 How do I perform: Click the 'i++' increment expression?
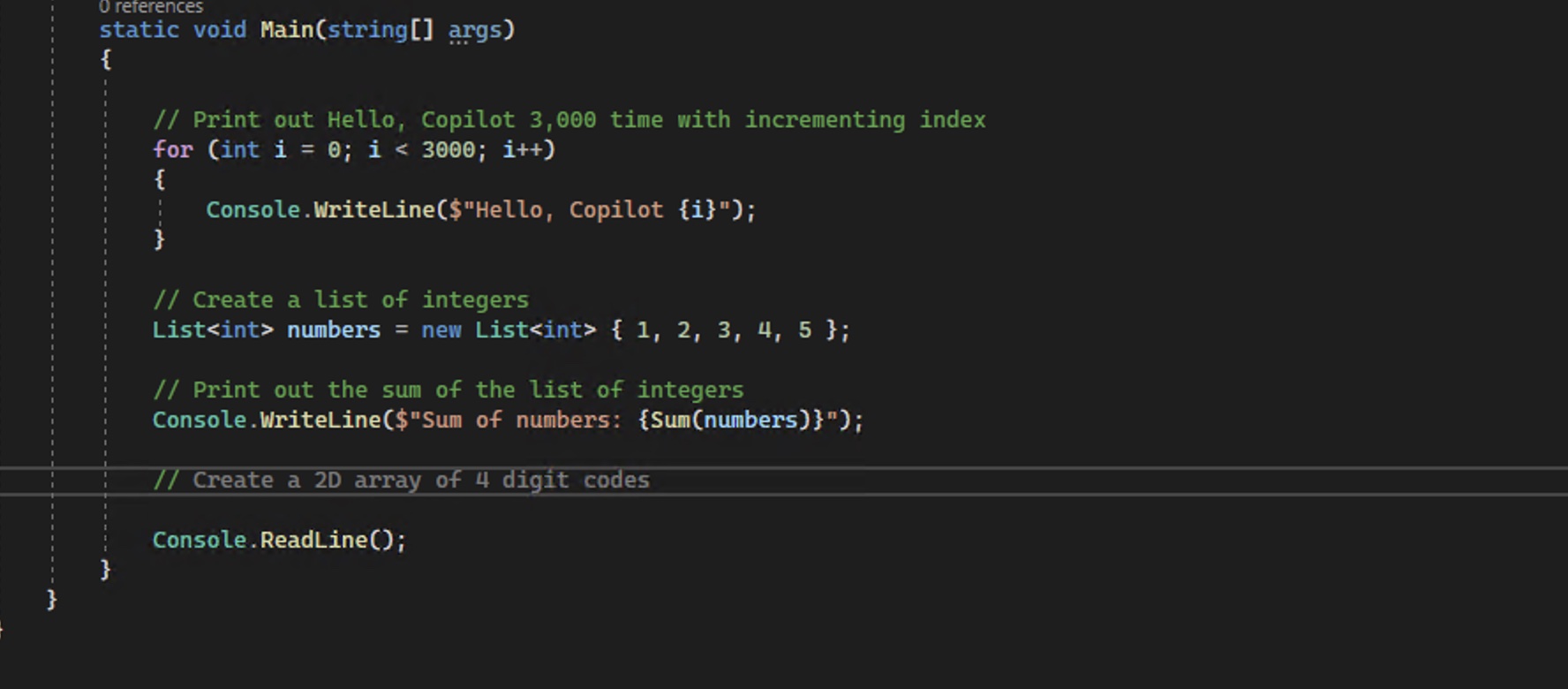pyautogui.click(x=522, y=150)
